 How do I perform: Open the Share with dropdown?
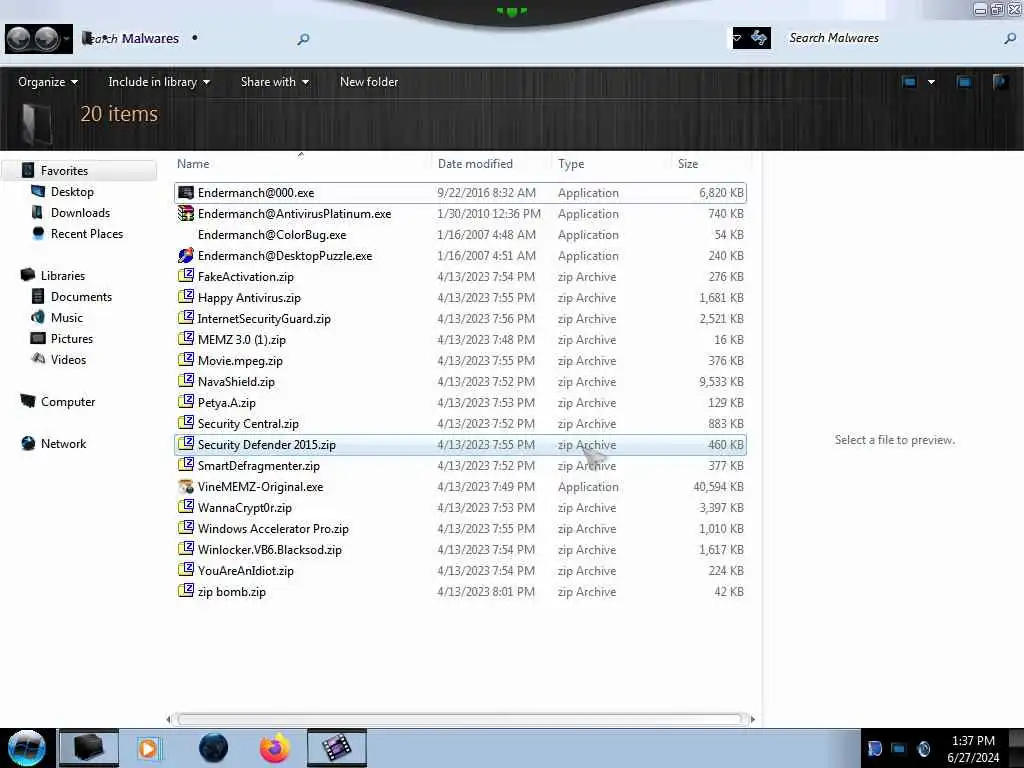(274, 82)
